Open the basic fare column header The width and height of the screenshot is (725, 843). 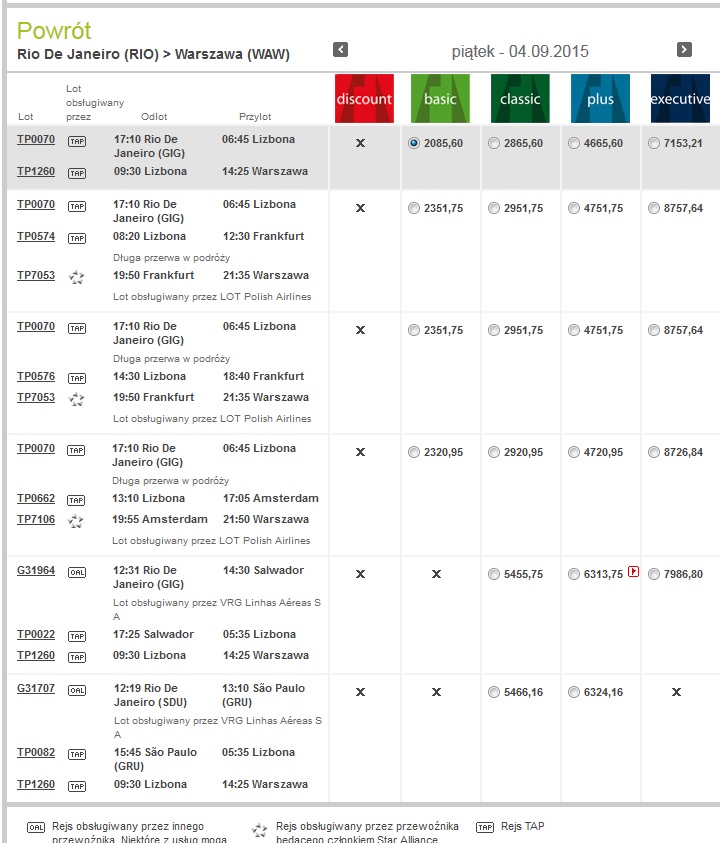coord(440,98)
